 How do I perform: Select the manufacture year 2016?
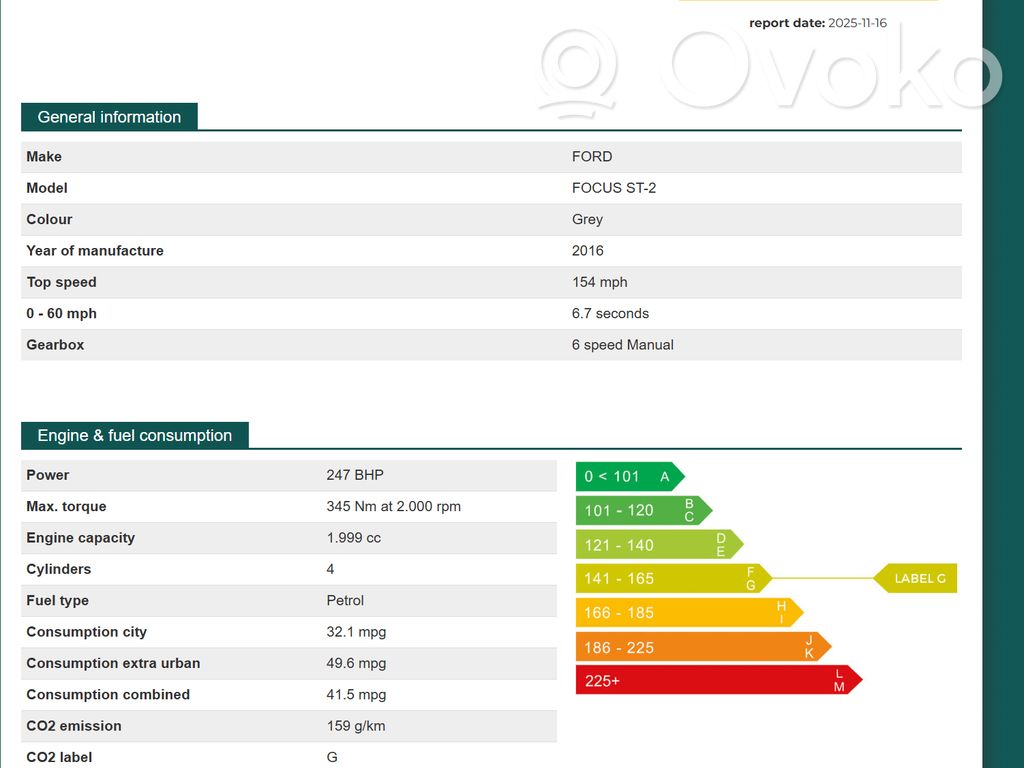point(587,251)
